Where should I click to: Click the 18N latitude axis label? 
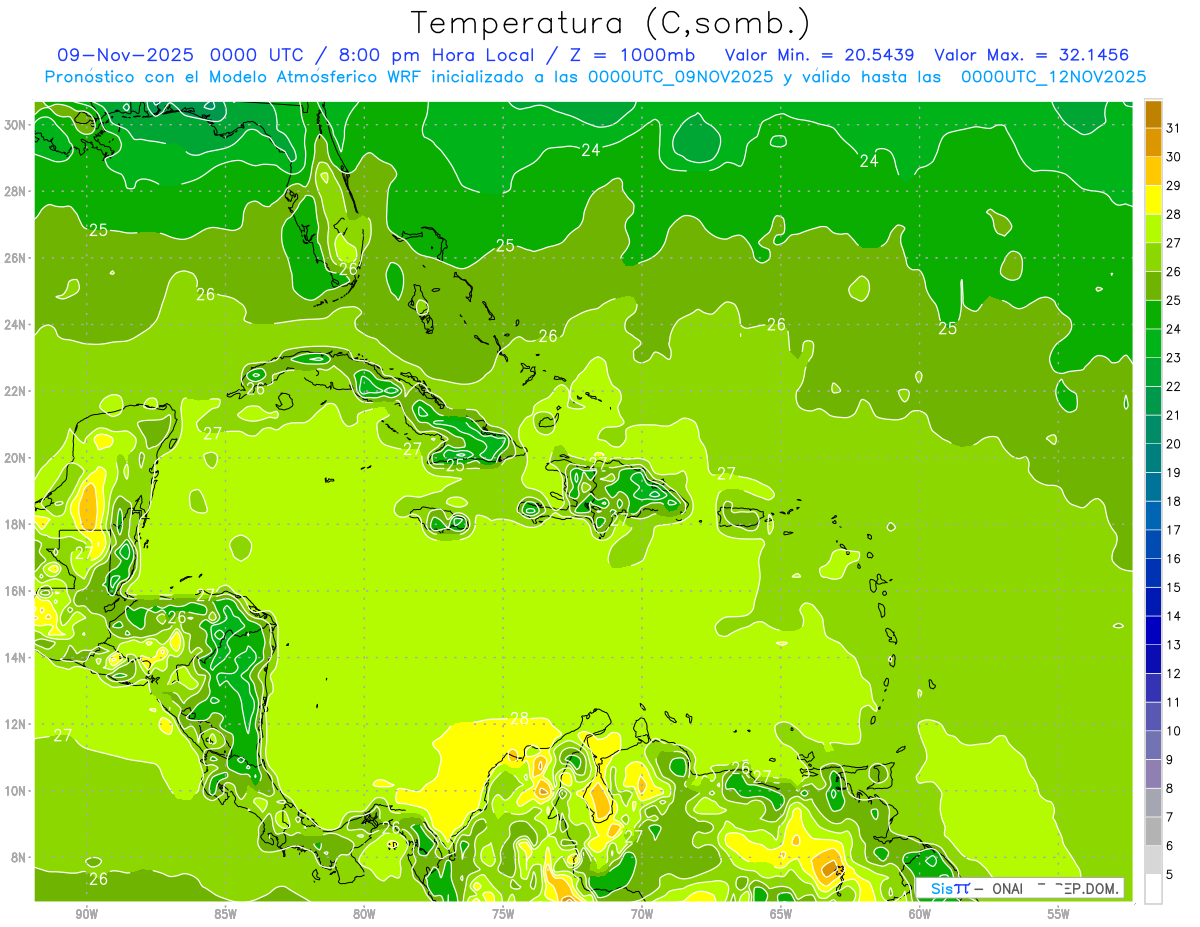[15, 525]
